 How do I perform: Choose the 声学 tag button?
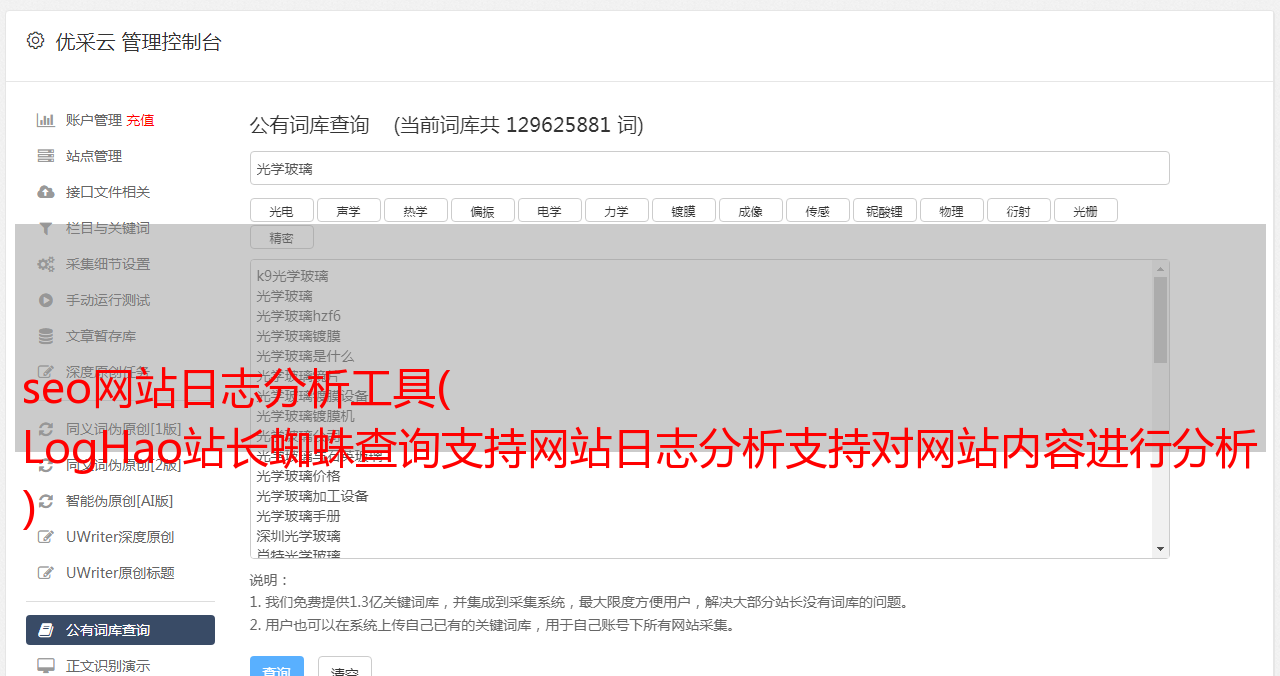click(x=349, y=210)
